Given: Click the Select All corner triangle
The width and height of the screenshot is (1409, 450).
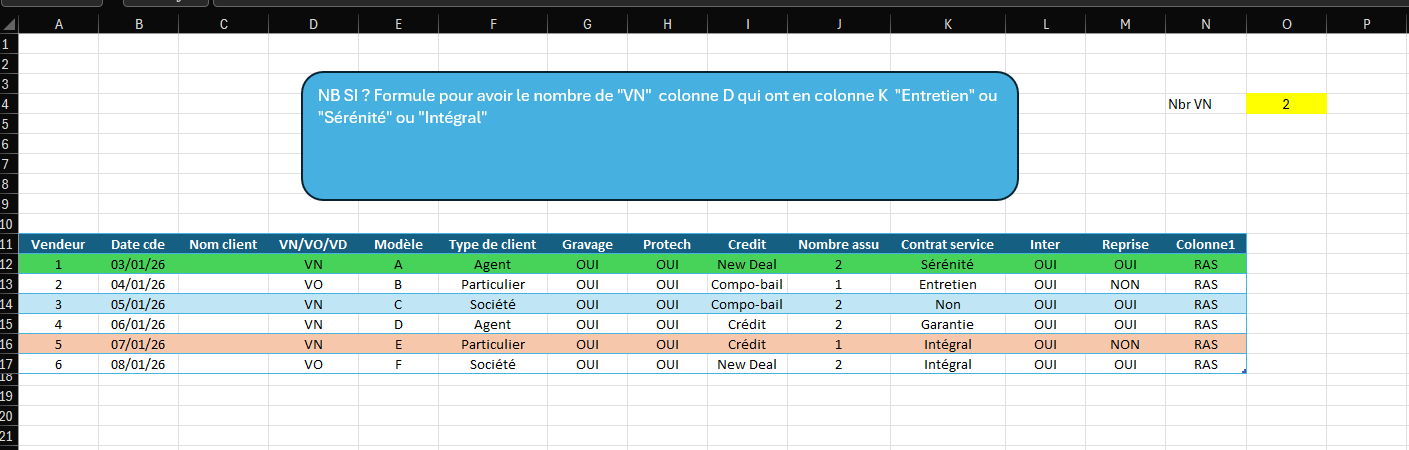Looking at the screenshot, I should coord(9,25).
